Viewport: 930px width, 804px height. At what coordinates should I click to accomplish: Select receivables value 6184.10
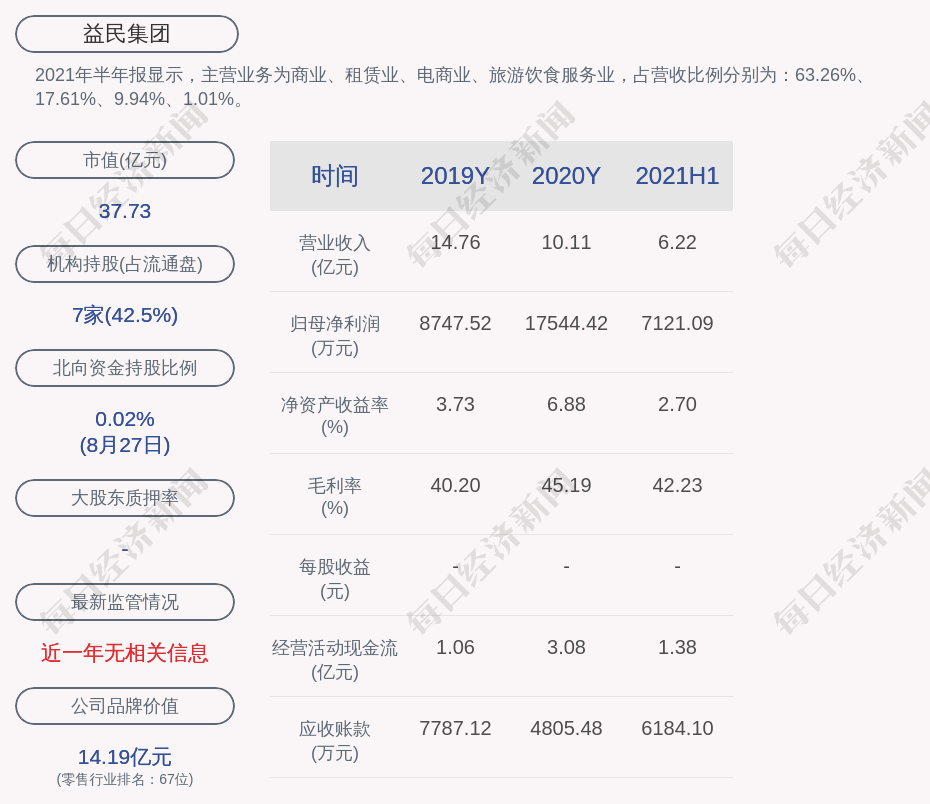pos(677,728)
